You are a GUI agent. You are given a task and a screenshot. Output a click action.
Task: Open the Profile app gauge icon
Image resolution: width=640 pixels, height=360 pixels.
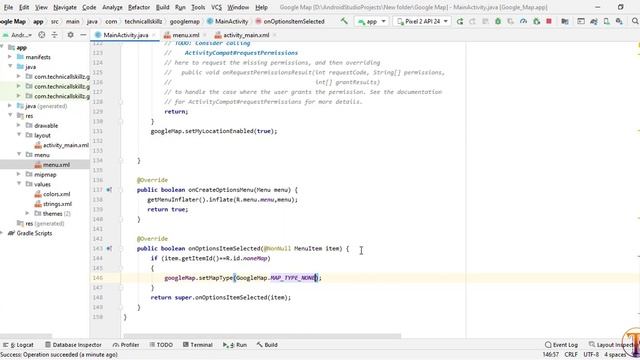tap(523, 21)
